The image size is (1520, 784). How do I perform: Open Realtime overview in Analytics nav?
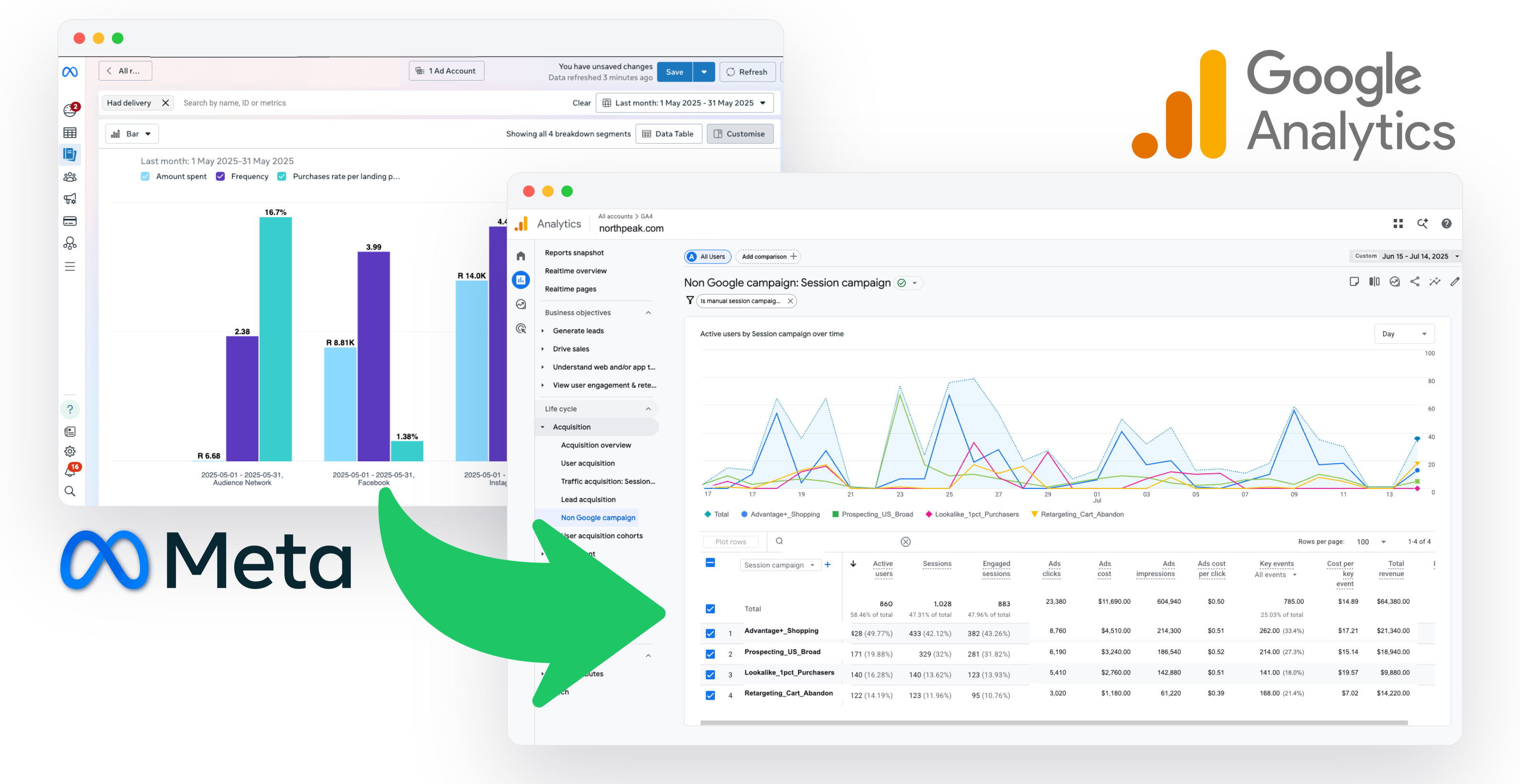click(575, 272)
